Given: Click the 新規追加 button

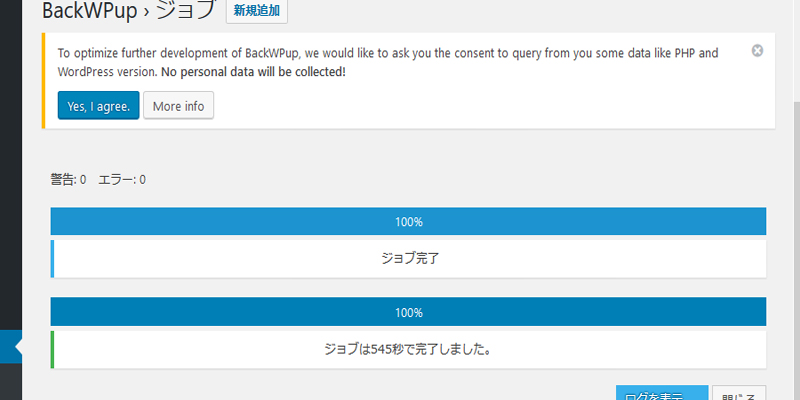Looking at the screenshot, I should click(x=257, y=11).
